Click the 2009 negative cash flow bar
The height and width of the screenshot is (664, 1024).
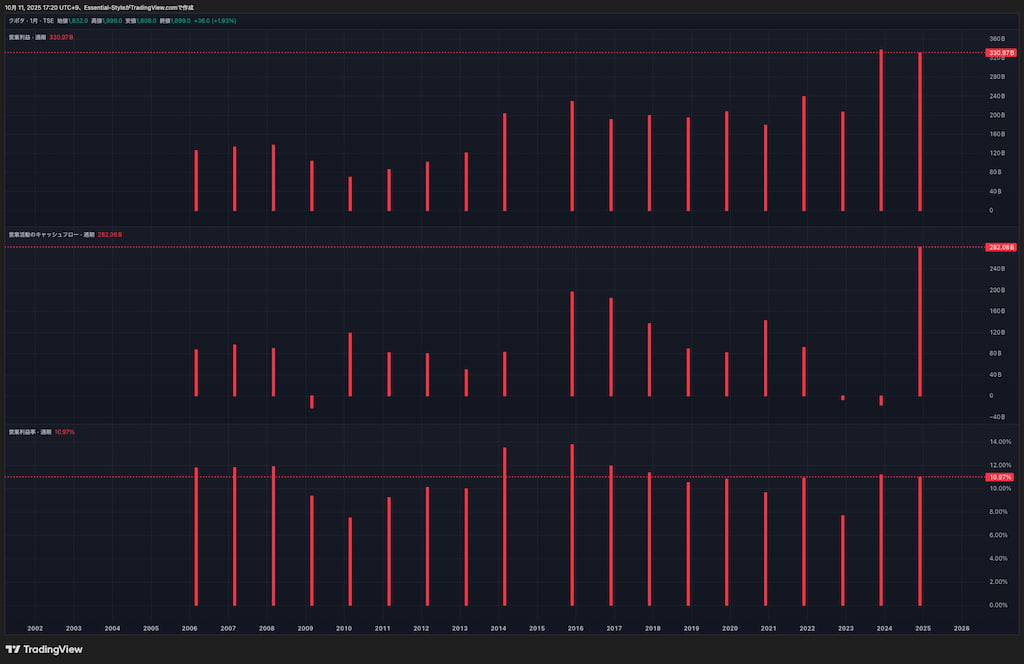click(x=311, y=401)
